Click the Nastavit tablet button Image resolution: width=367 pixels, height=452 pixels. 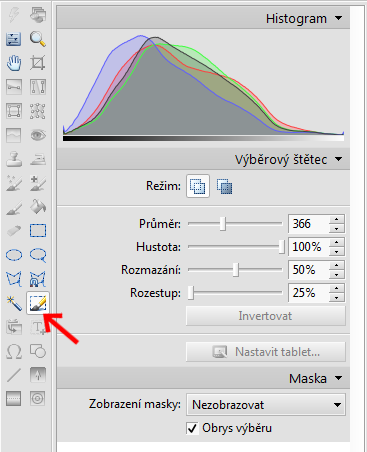click(x=266, y=352)
